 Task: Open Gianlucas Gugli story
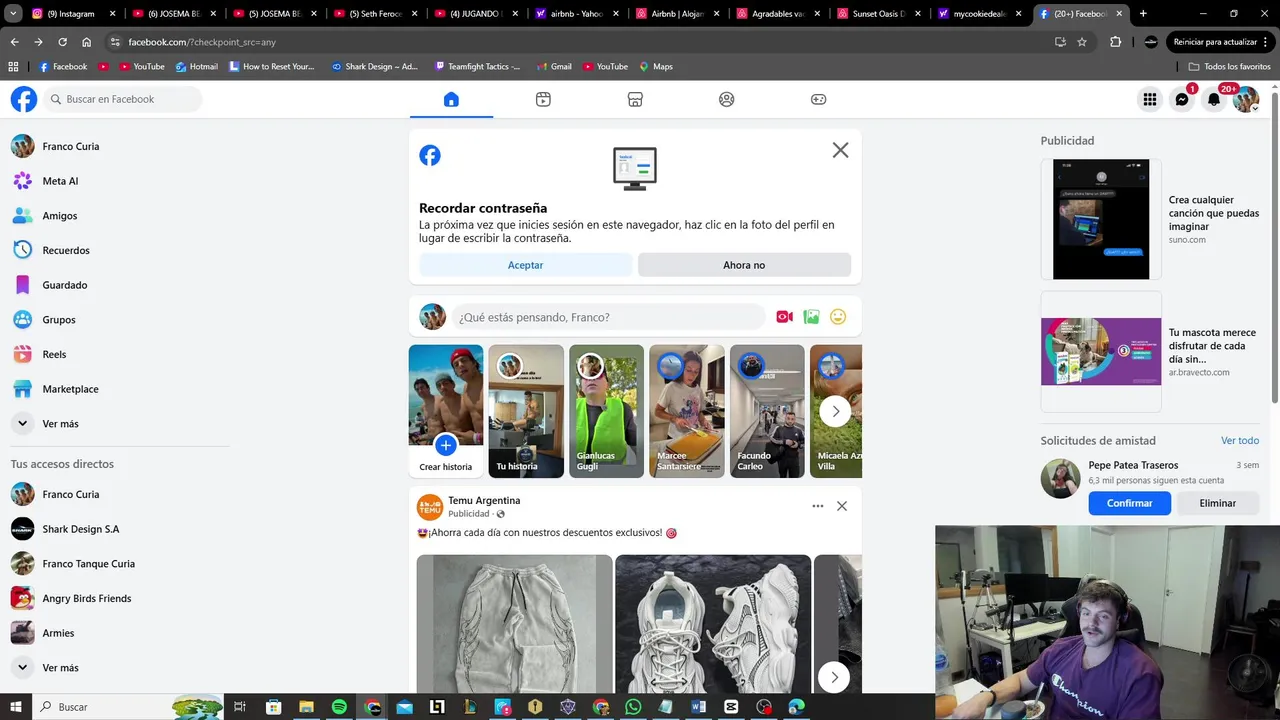point(606,411)
